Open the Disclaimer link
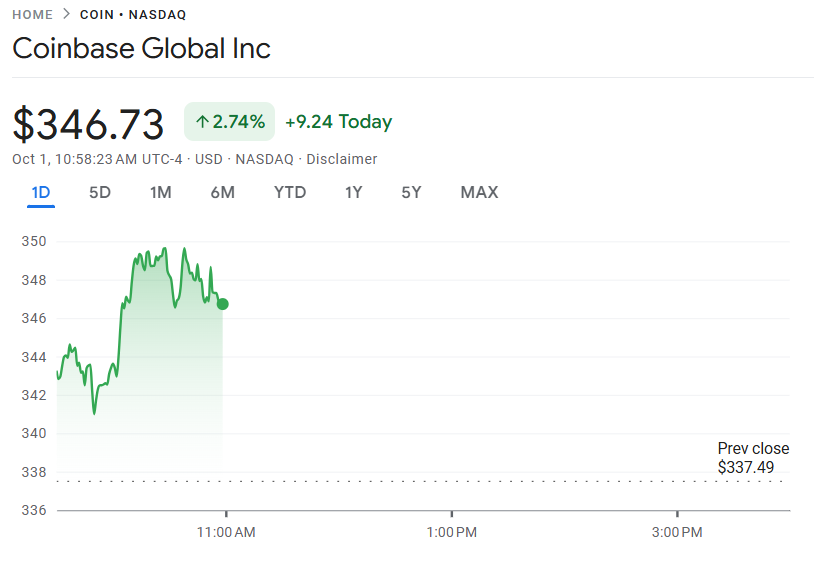Screen dimensions: 814x562 (x=342, y=159)
